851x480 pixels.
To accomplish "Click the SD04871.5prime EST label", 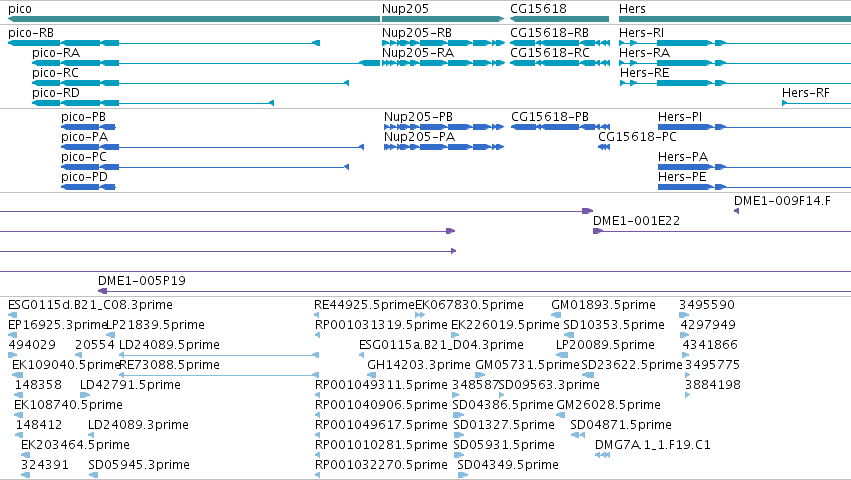I will 621,425.
